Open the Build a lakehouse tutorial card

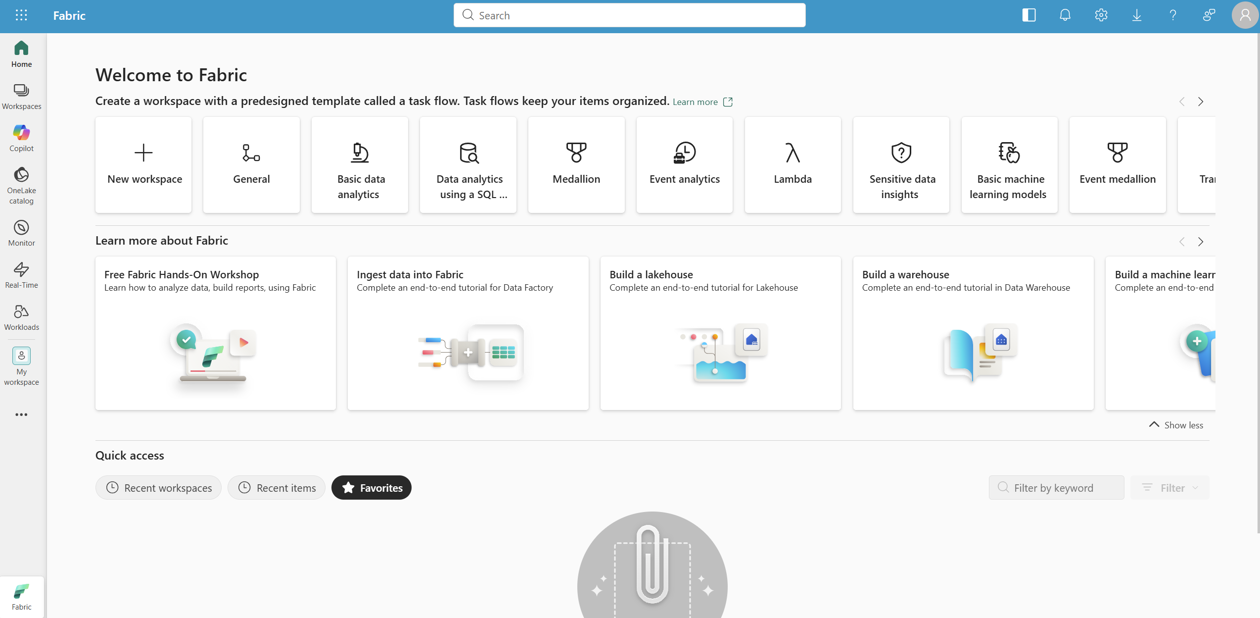720,333
